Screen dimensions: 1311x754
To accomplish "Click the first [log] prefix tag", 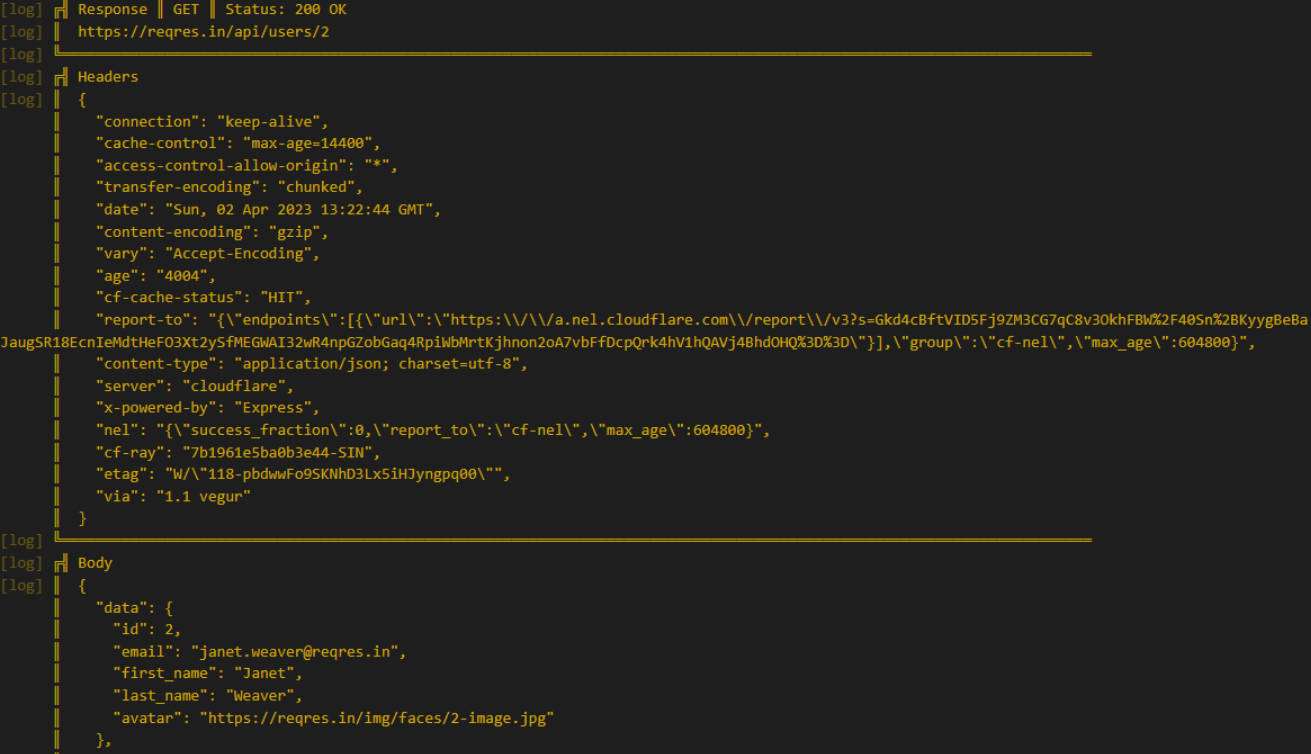I will 22,9.
